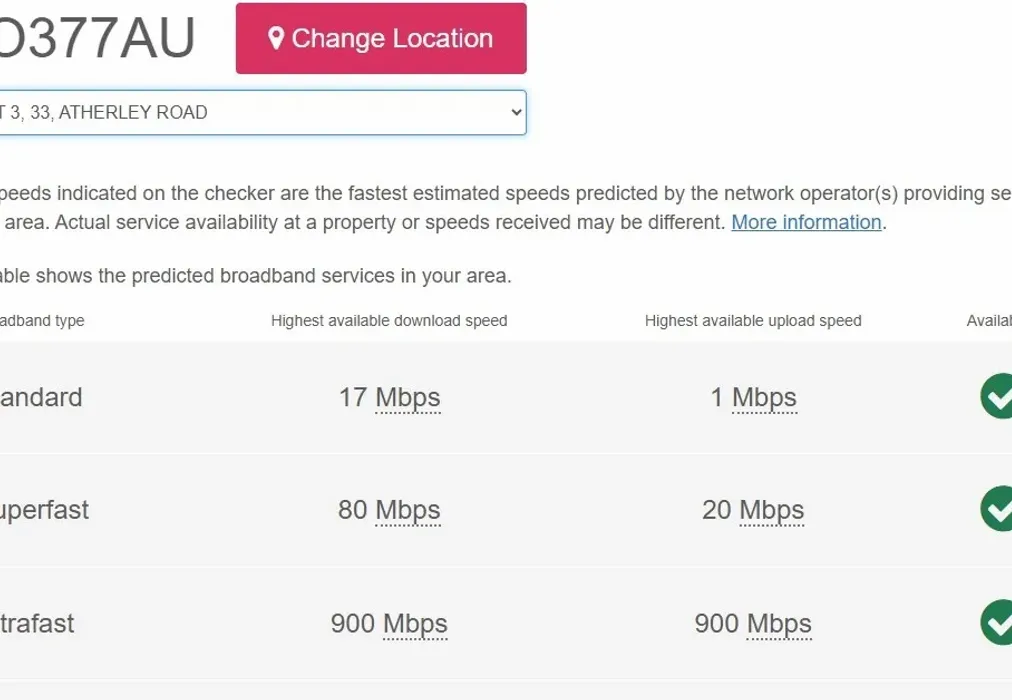1012x700 pixels.
Task: Click the Highest available upload speed header
Action: click(753, 321)
